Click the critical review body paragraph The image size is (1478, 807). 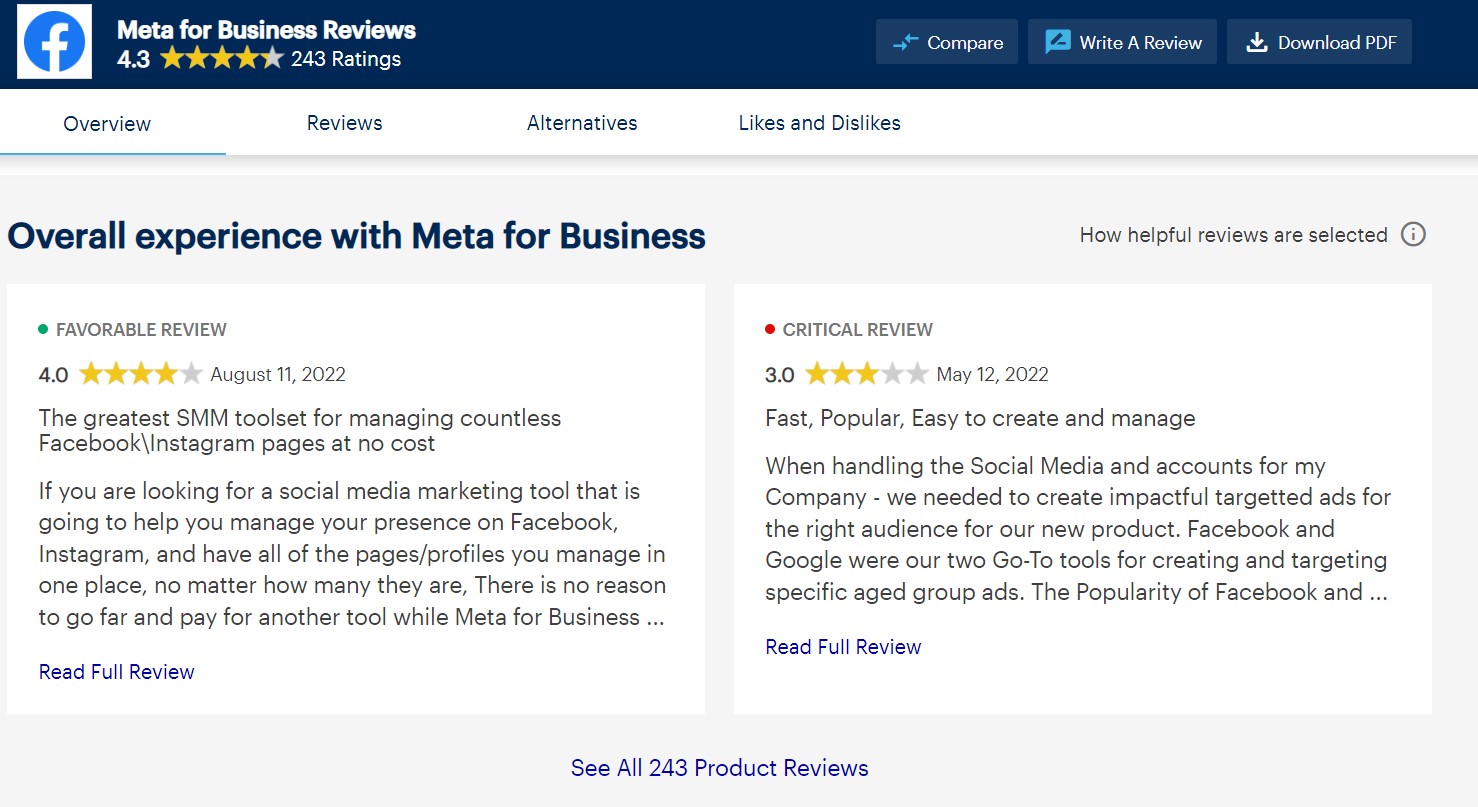coord(1078,529)
